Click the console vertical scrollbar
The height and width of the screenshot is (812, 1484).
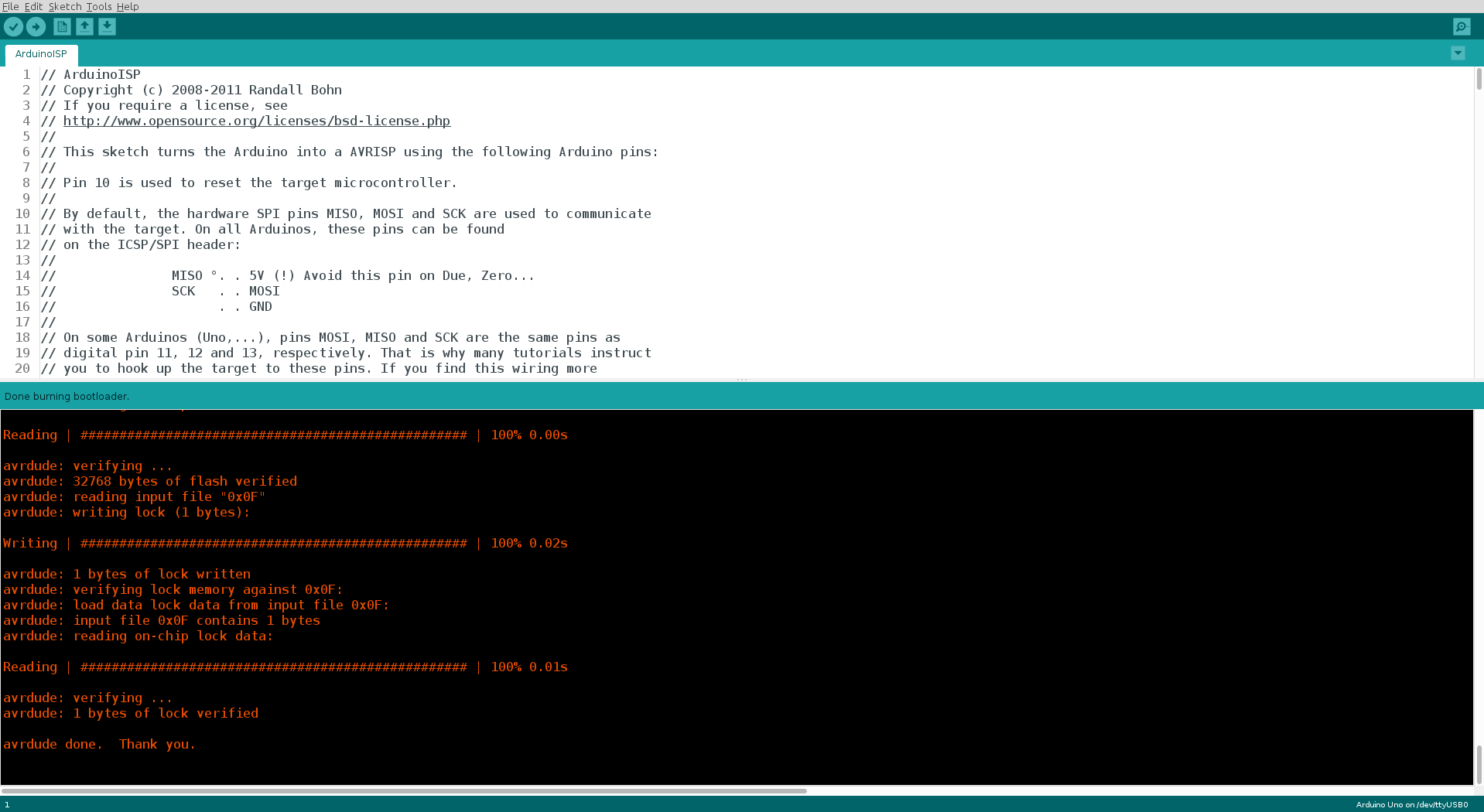click(1479, 764)
